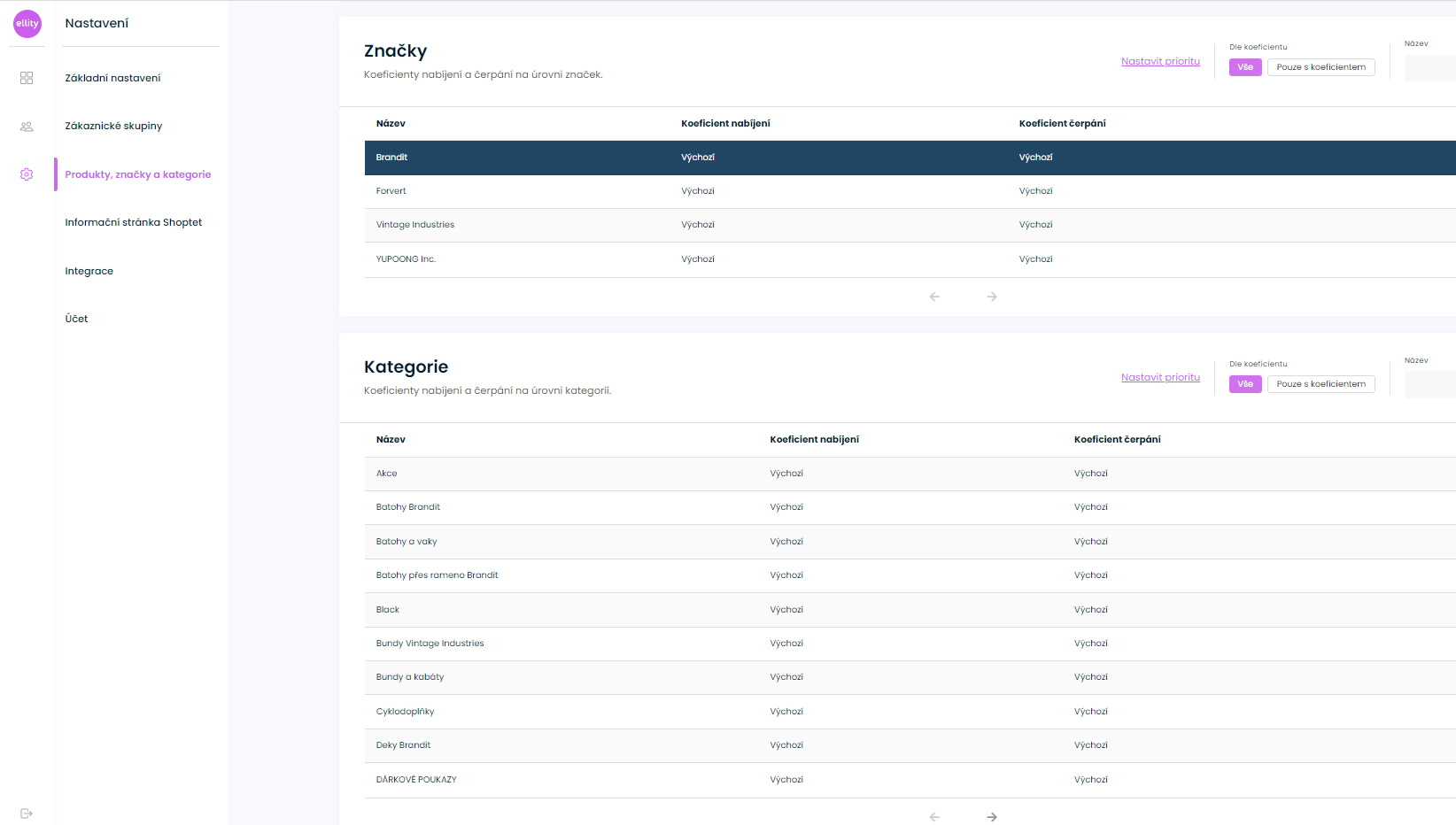Click the logout icon at sidebar bottom

point(27,813)
